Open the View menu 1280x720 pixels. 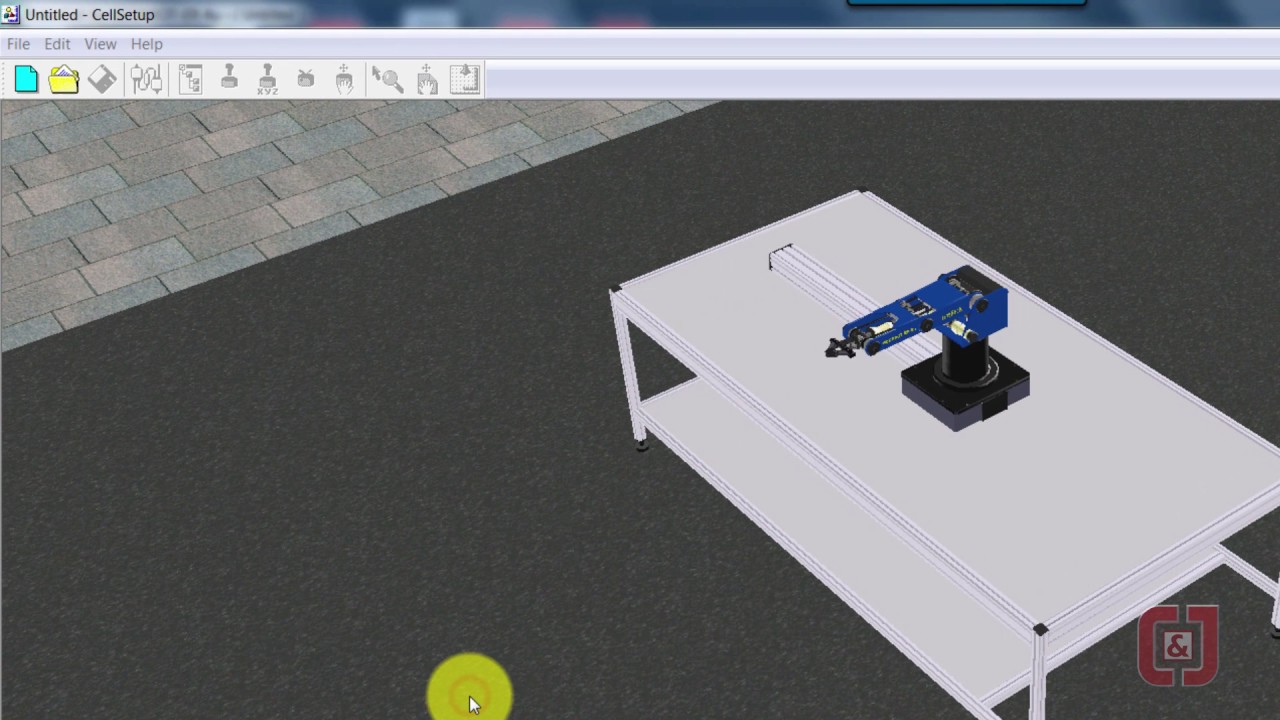[x=100, y=44]
